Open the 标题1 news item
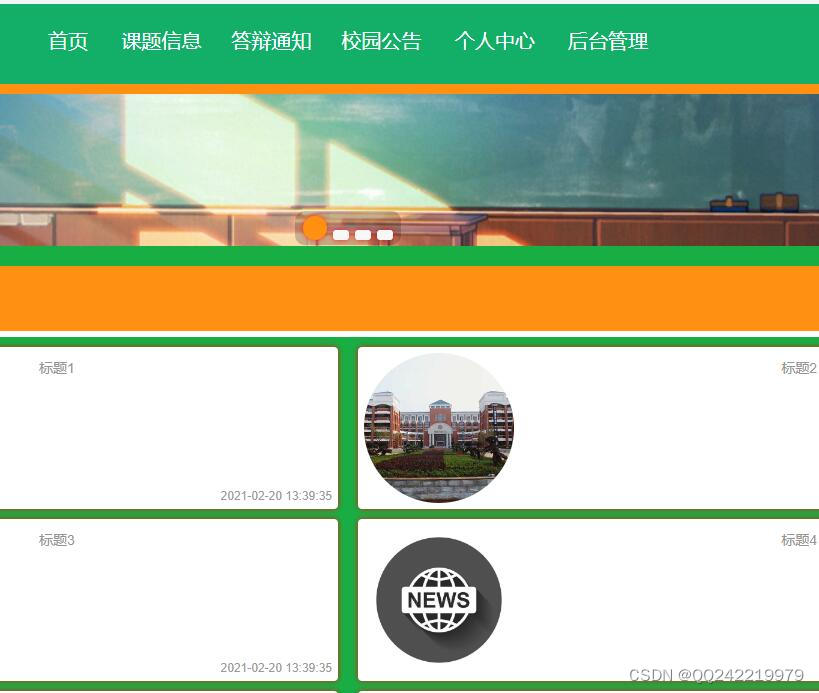 click(x=56, y=368)
